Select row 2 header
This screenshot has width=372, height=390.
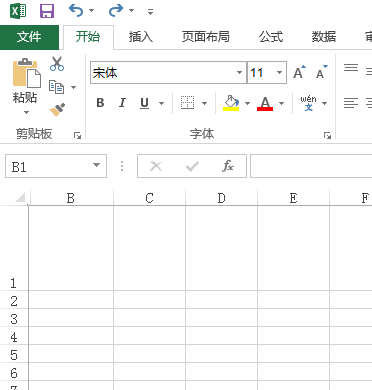14,300
